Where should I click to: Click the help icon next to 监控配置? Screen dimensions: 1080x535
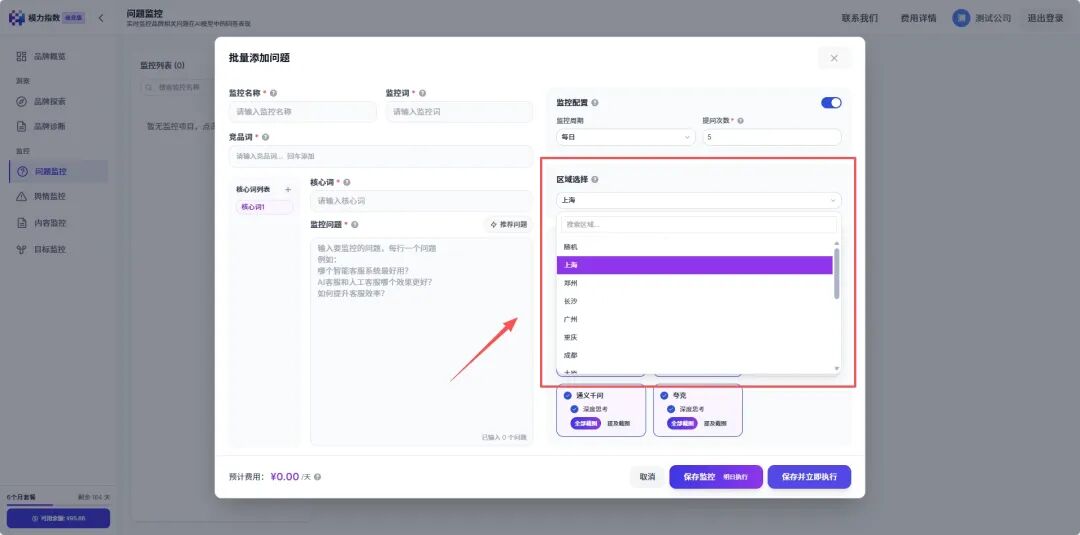tap(594, 103)
